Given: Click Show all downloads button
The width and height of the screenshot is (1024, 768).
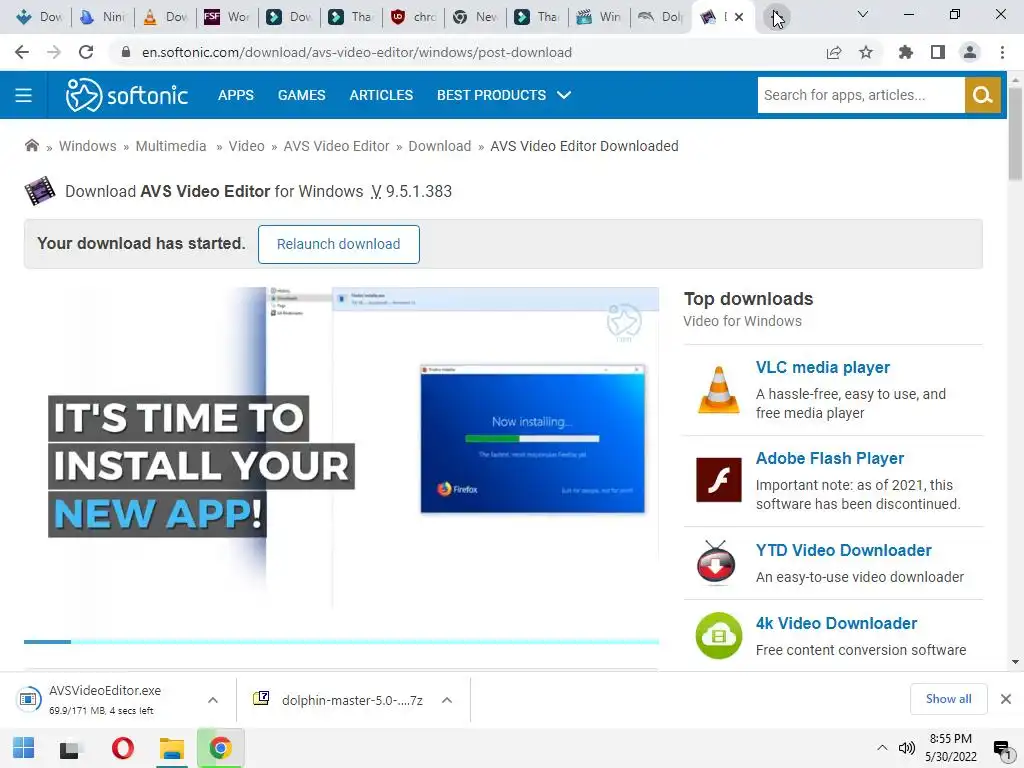Looking at the screenshot, I should [x=948, y=699].
